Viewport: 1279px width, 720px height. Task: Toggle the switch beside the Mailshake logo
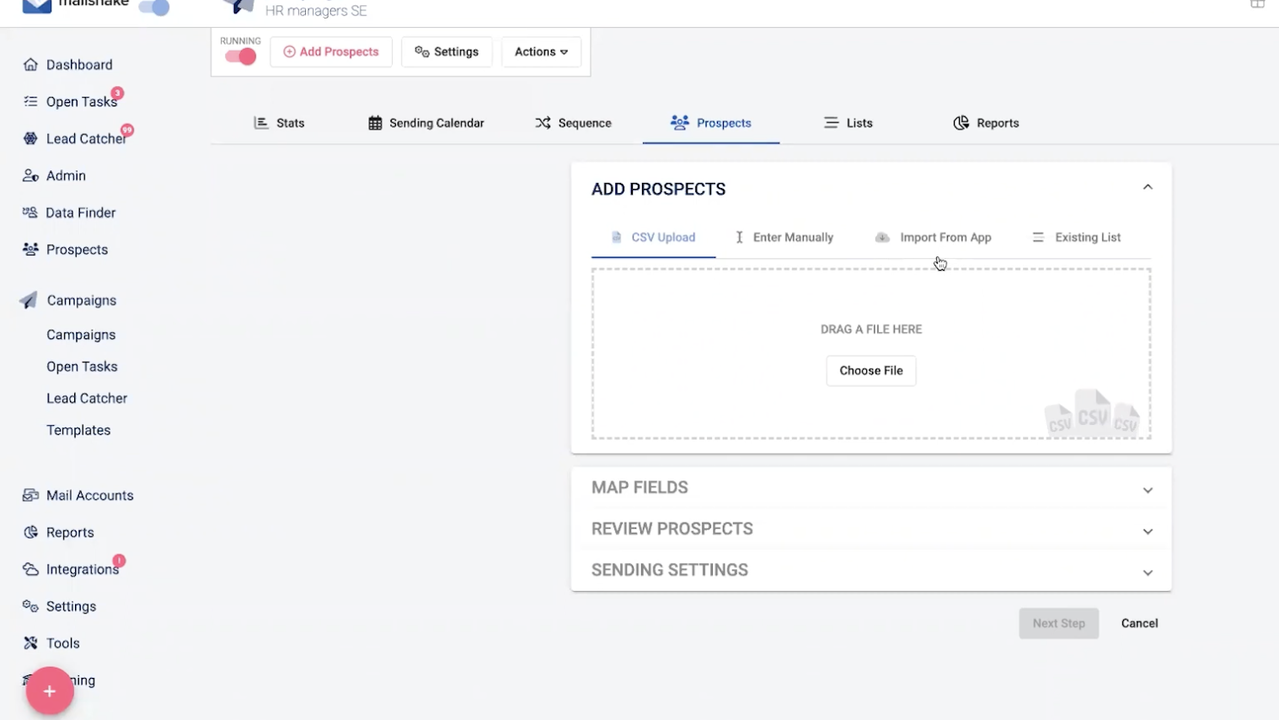click(154, 8)
